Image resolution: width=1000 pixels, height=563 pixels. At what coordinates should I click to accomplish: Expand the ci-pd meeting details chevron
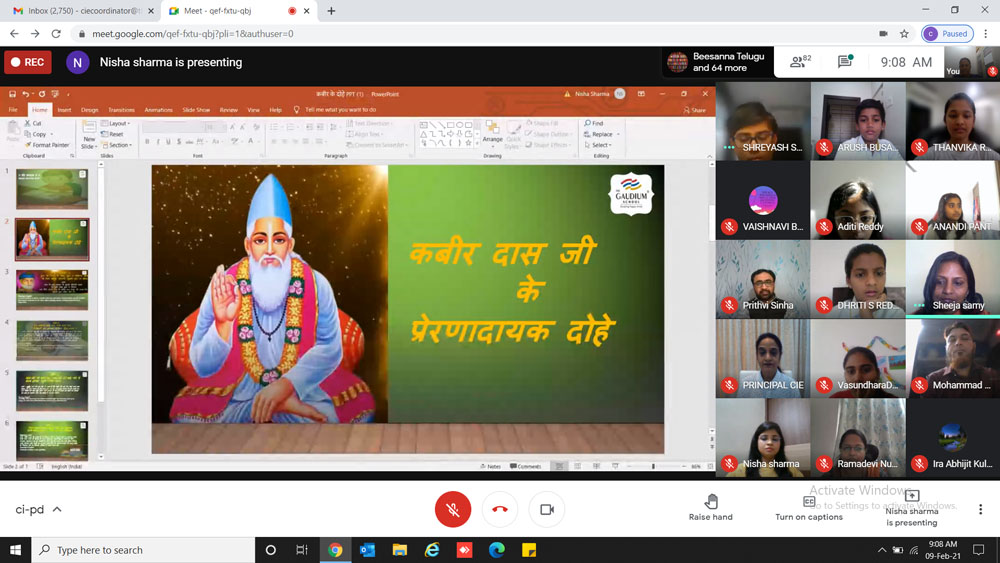(57, 509)
